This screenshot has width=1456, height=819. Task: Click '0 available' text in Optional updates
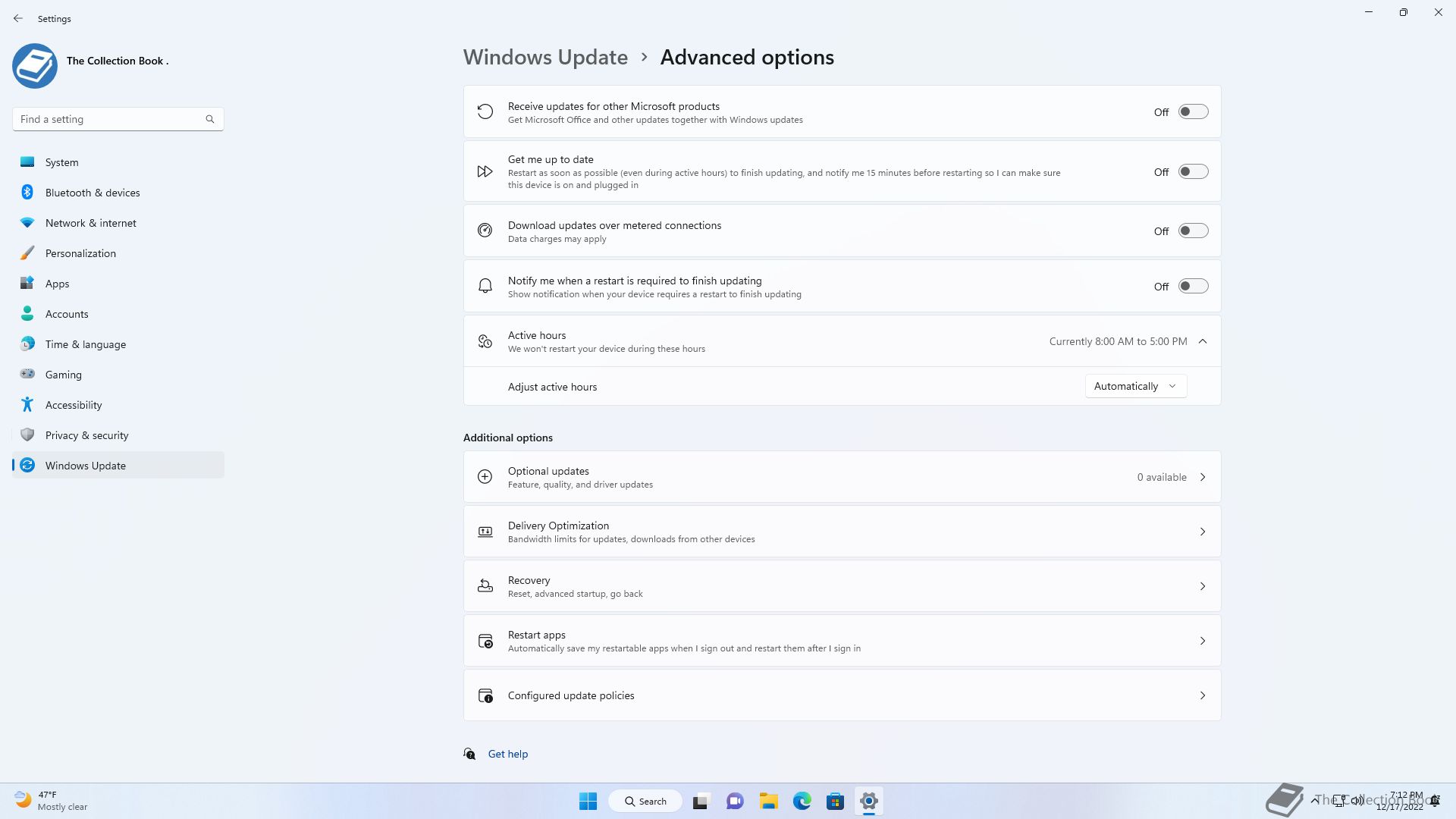pyautogui.click(x=1162, y=477)
